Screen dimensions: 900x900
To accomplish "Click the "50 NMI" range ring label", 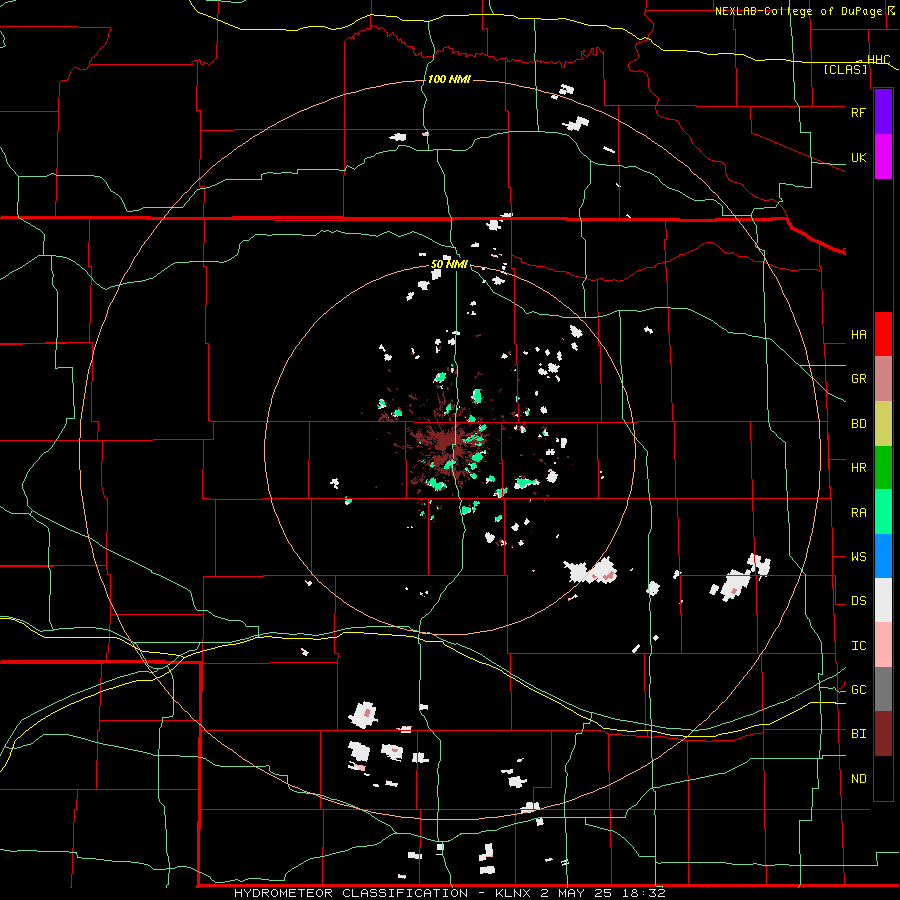I will point(449,265).
